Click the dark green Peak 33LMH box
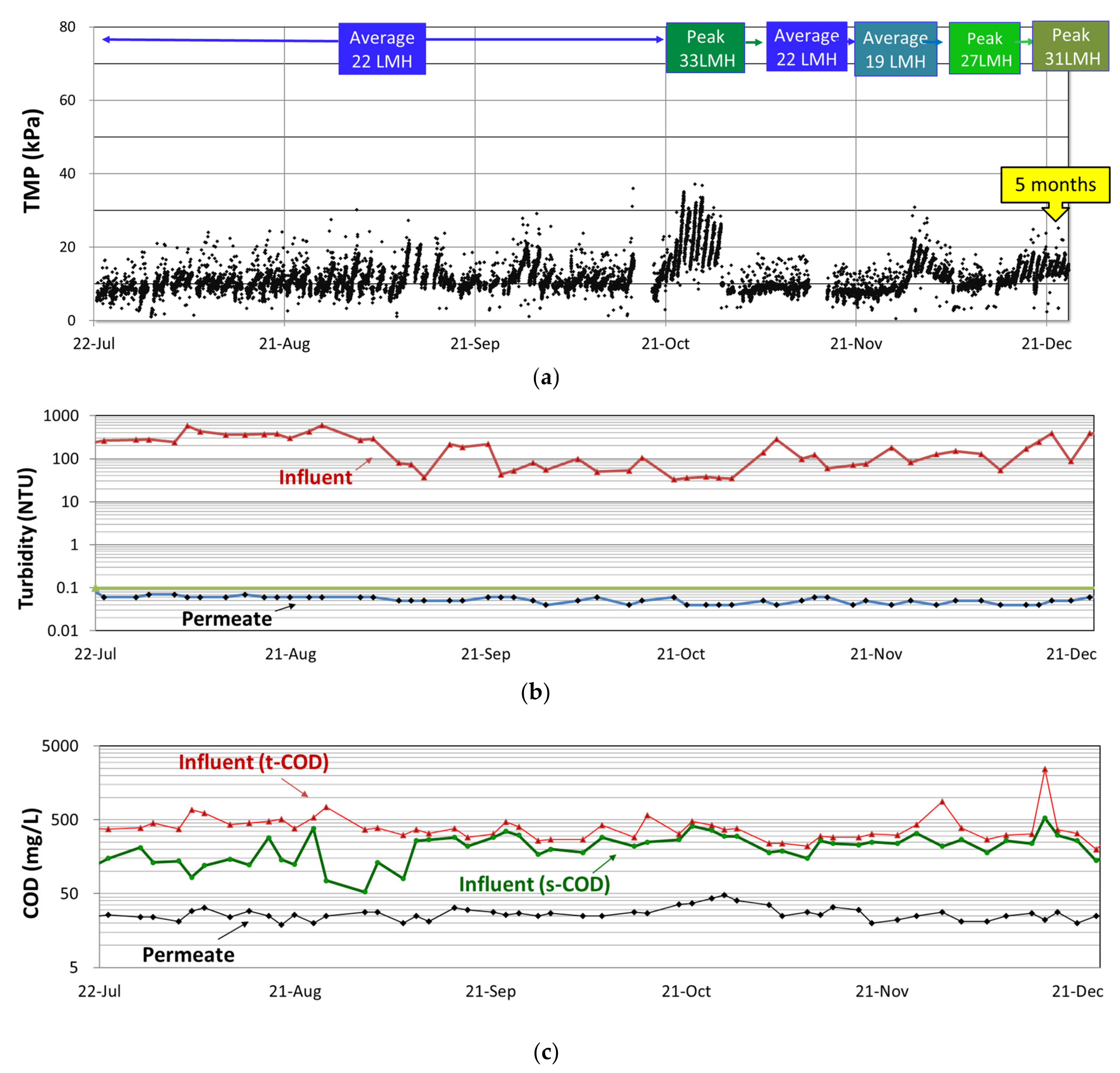 705,48
